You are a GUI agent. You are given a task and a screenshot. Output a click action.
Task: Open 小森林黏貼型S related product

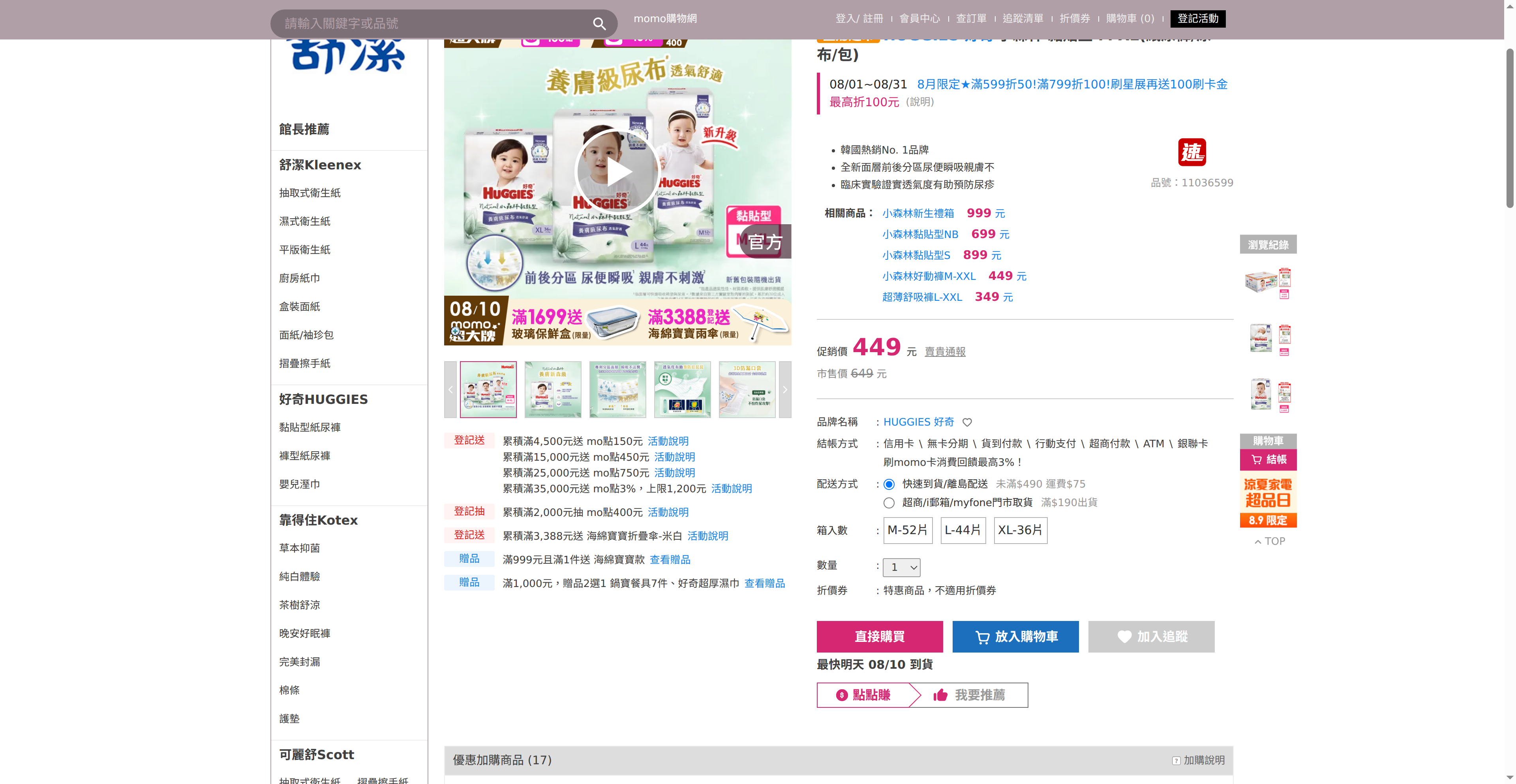[916, 255]
